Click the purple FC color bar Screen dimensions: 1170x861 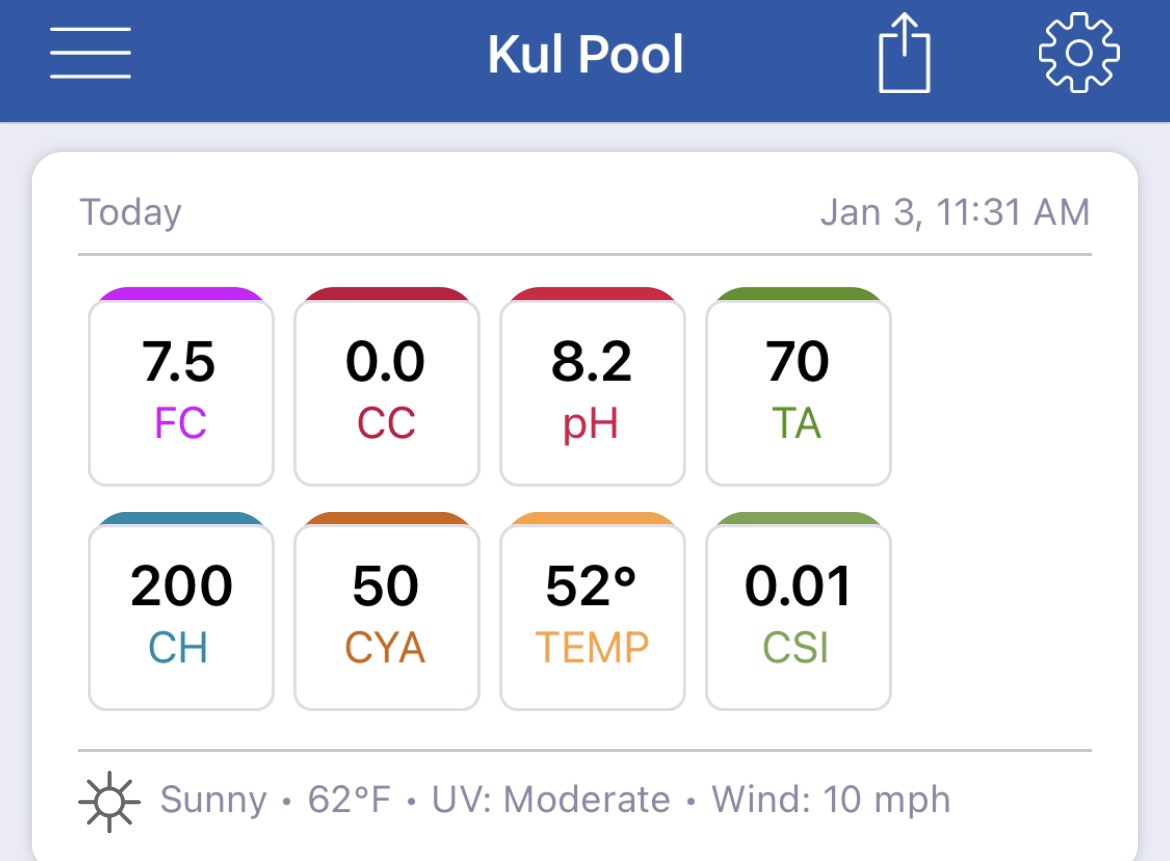[181, 293]
